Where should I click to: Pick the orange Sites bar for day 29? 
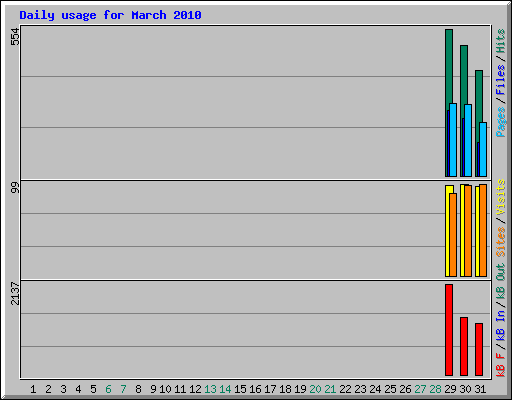coord(453,235)
